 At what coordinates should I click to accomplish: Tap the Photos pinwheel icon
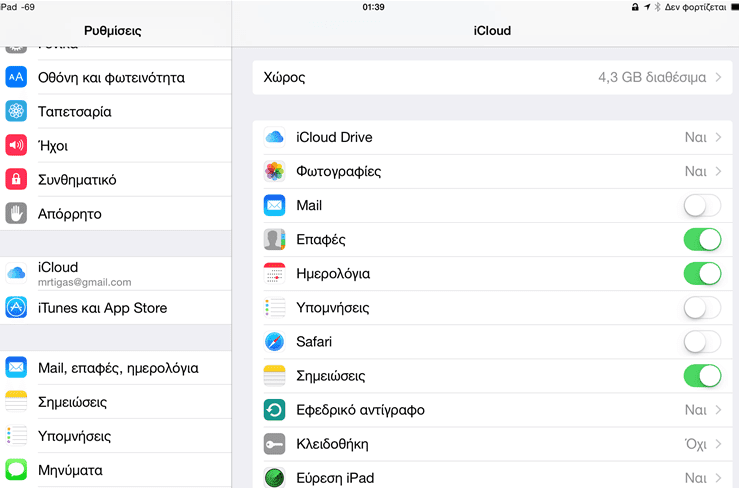274,171
